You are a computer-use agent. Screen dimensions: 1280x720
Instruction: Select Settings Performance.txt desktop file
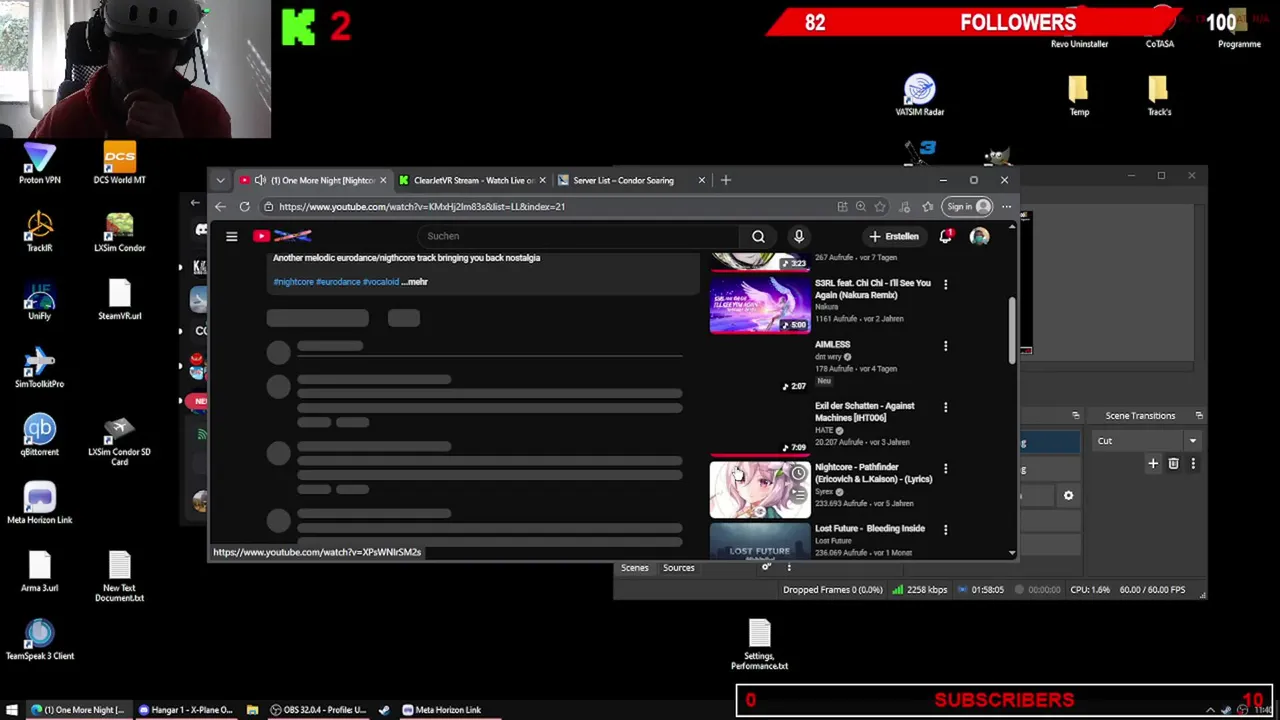tap(759, 645)
